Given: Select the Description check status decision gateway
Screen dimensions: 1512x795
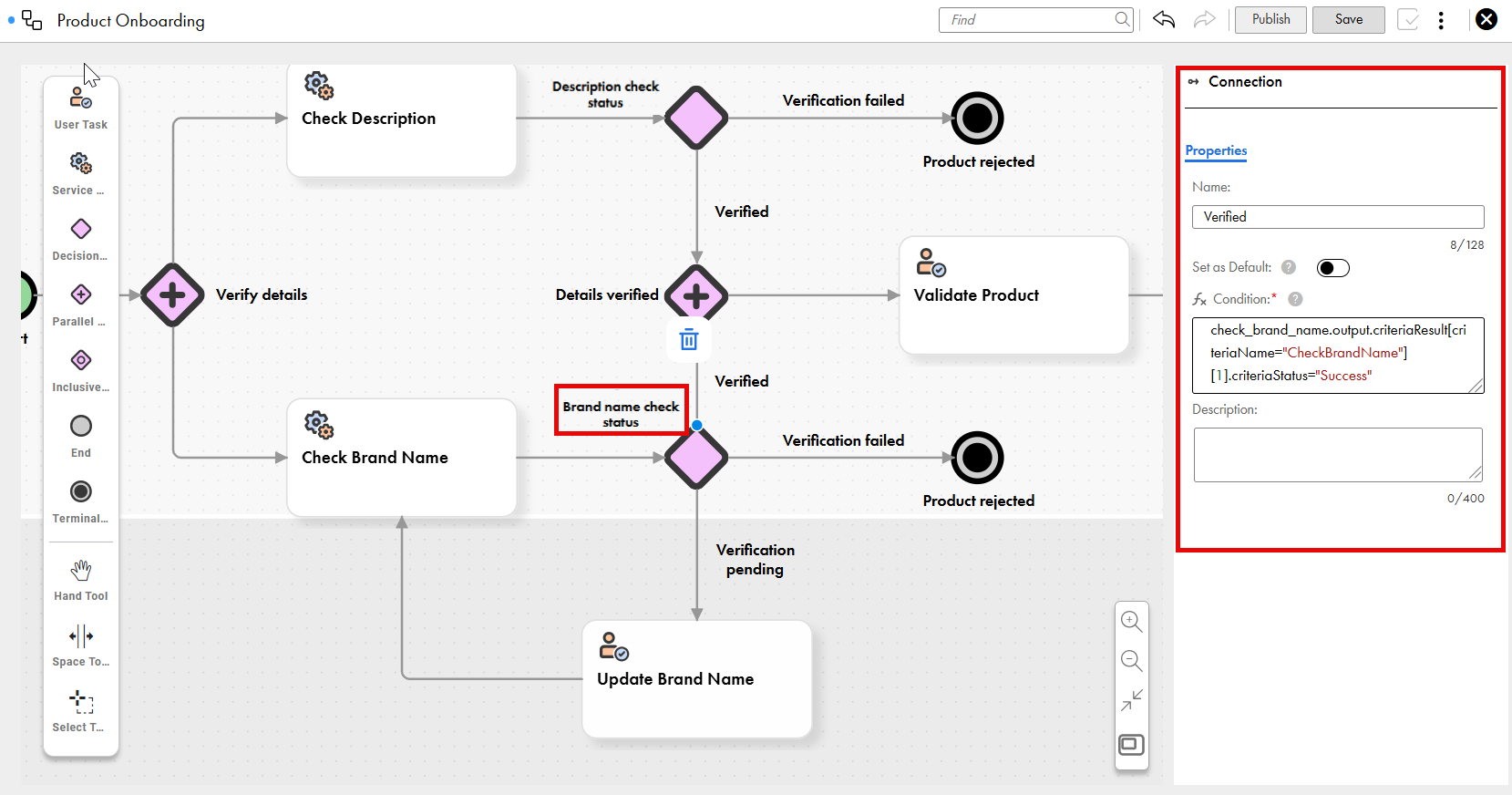Looking at the screenshot, I should click(x=696, y=118).
